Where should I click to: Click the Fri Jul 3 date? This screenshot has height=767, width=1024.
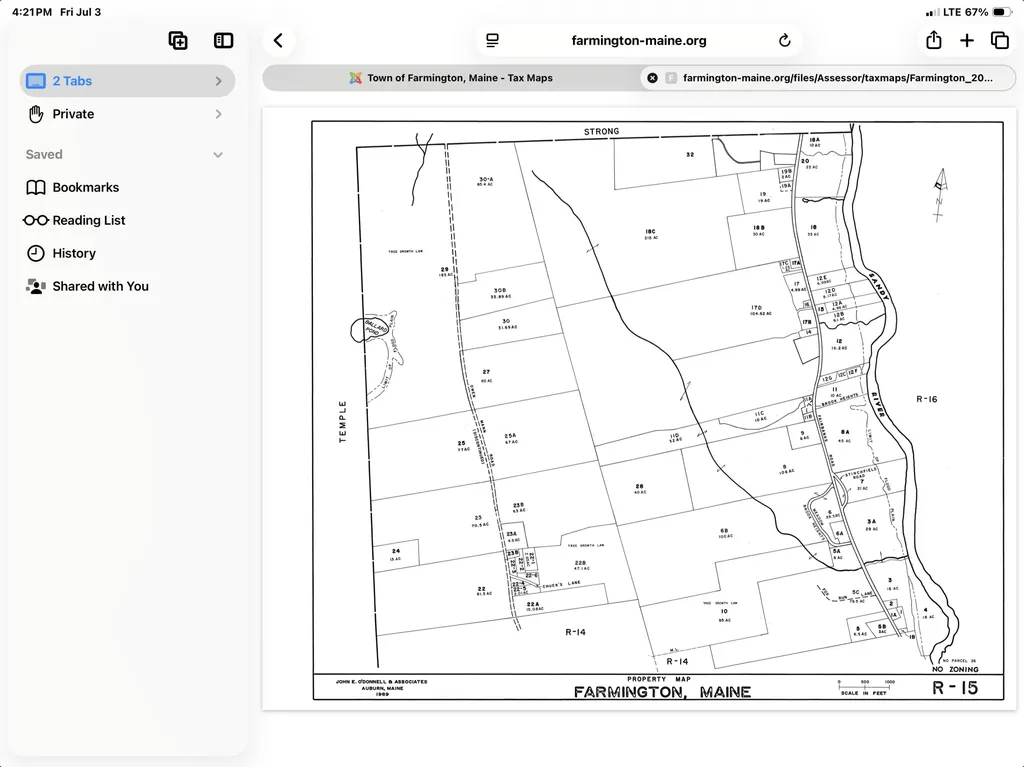tap(80, 12)
